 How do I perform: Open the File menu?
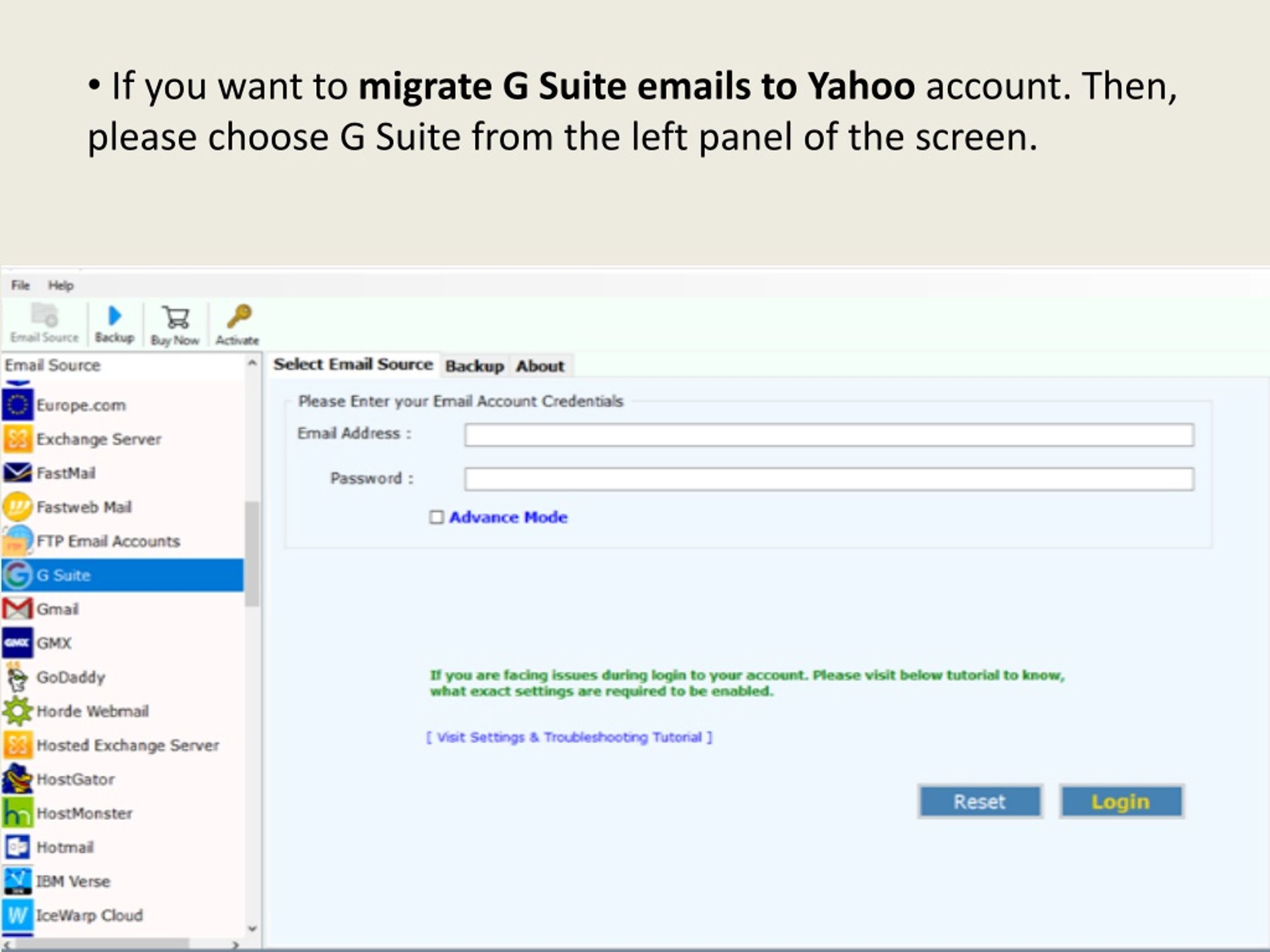[x=20, y=285]
